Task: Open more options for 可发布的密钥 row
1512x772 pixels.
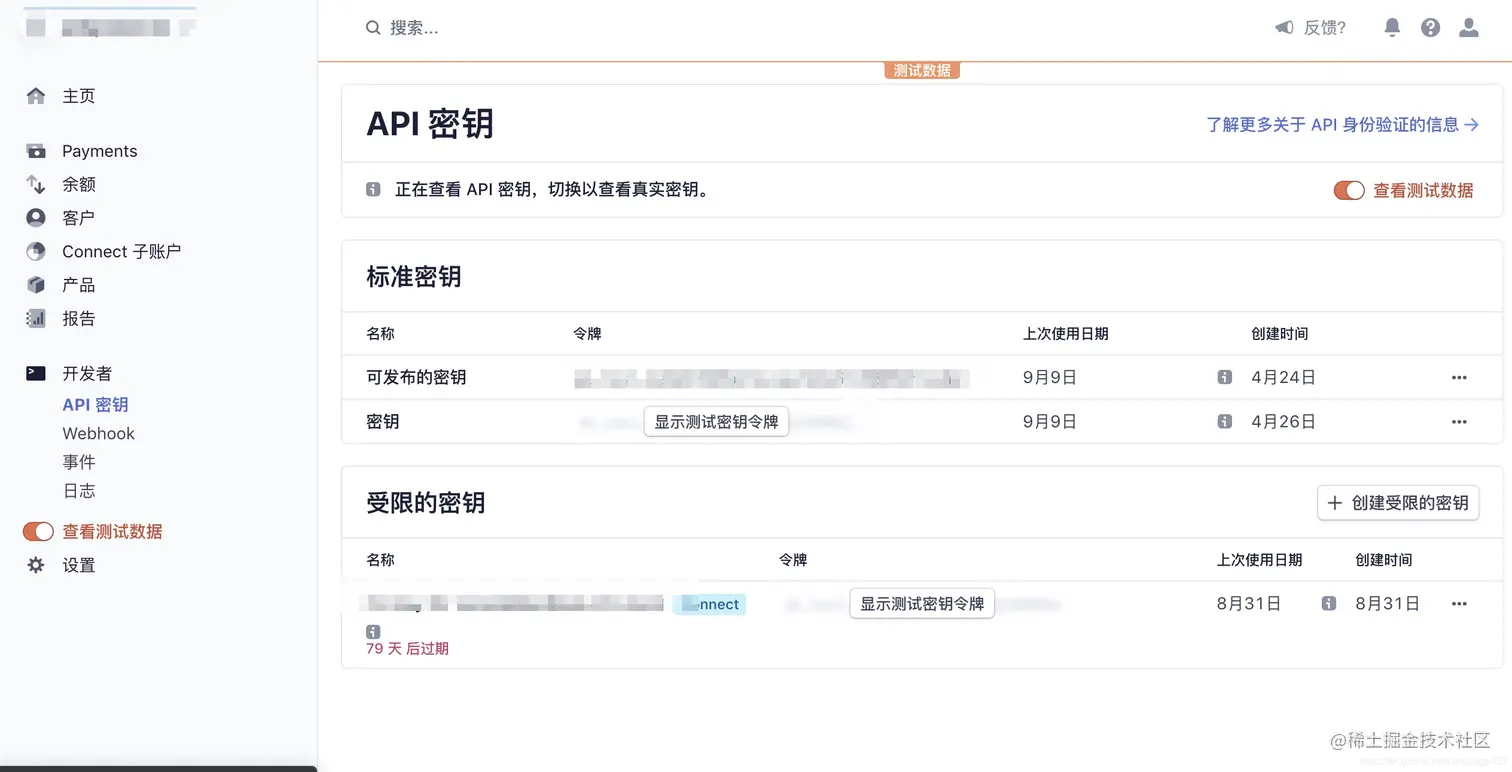Action: click(x=1459, y=377)
